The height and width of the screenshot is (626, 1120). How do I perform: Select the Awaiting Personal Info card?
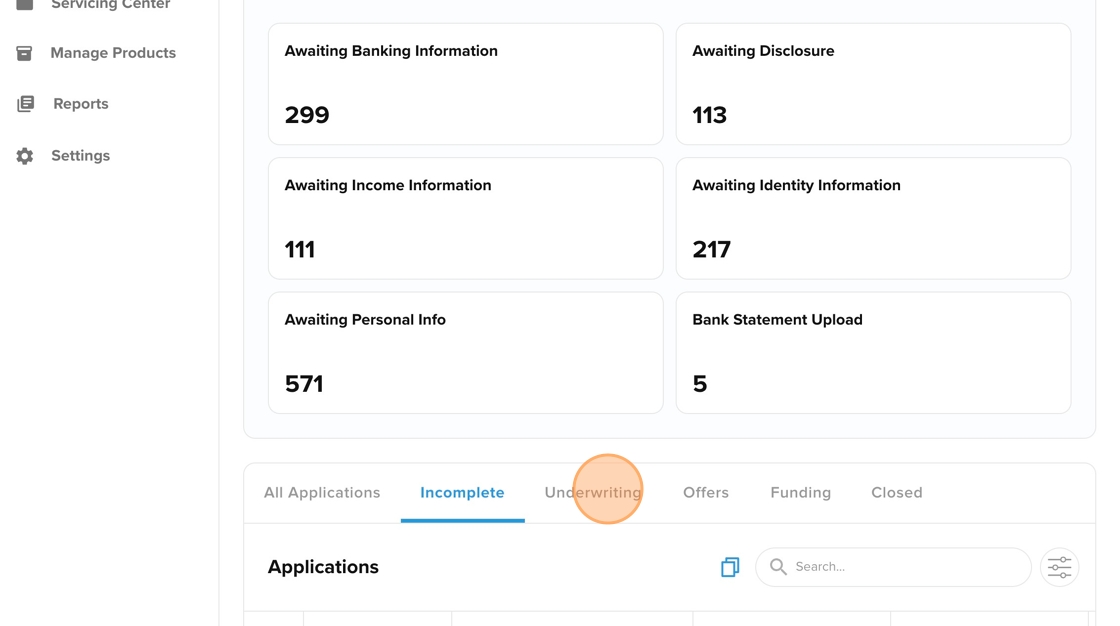[x=466, y=353]
